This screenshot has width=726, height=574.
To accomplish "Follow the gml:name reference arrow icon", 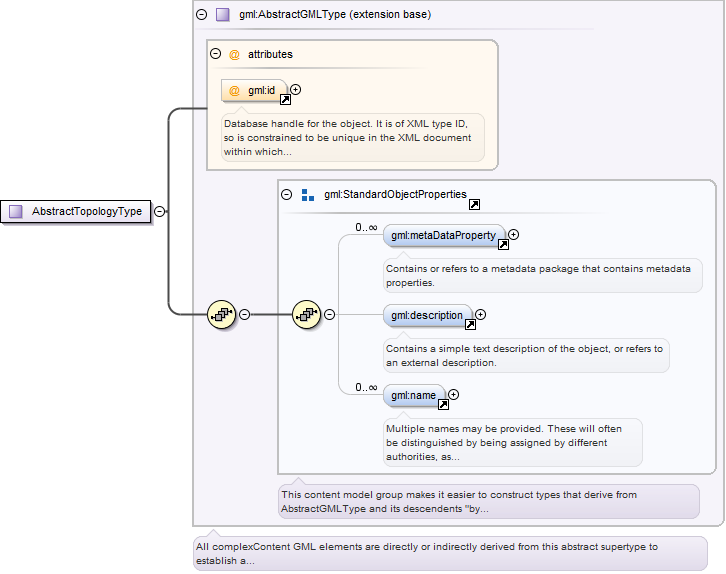I will 443,405.
